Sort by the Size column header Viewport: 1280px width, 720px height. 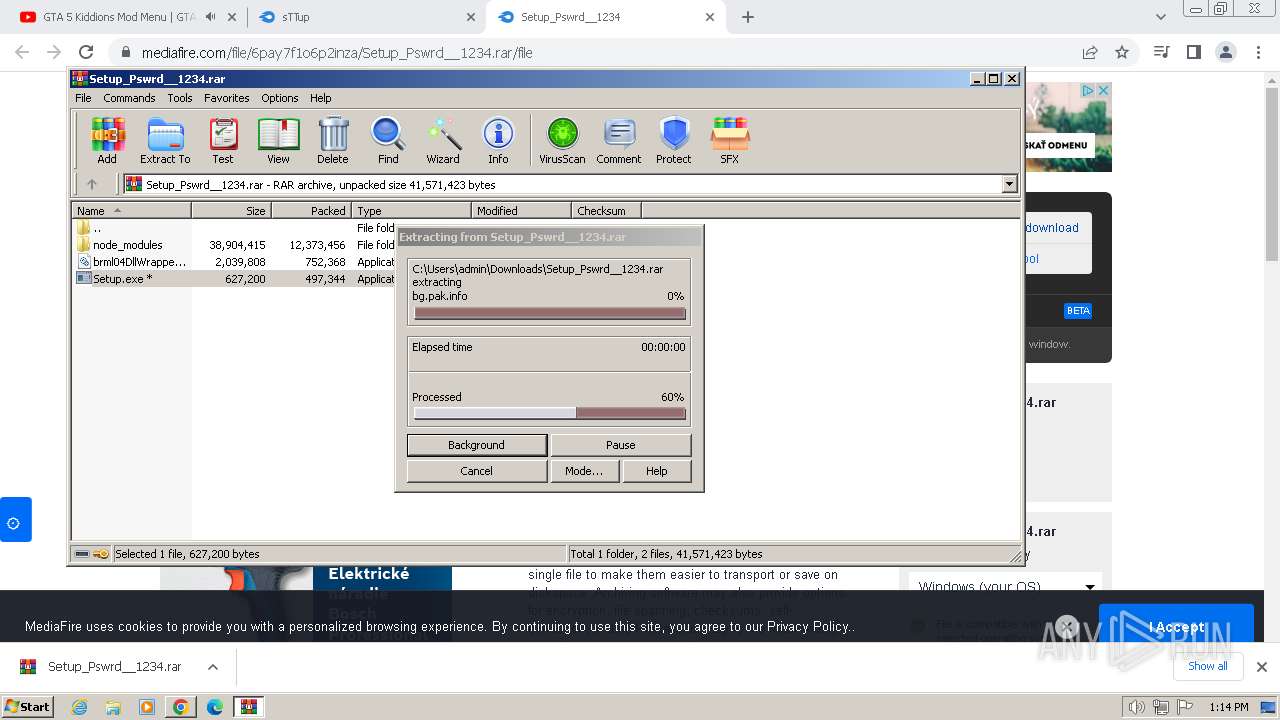[x=231, y=210]
